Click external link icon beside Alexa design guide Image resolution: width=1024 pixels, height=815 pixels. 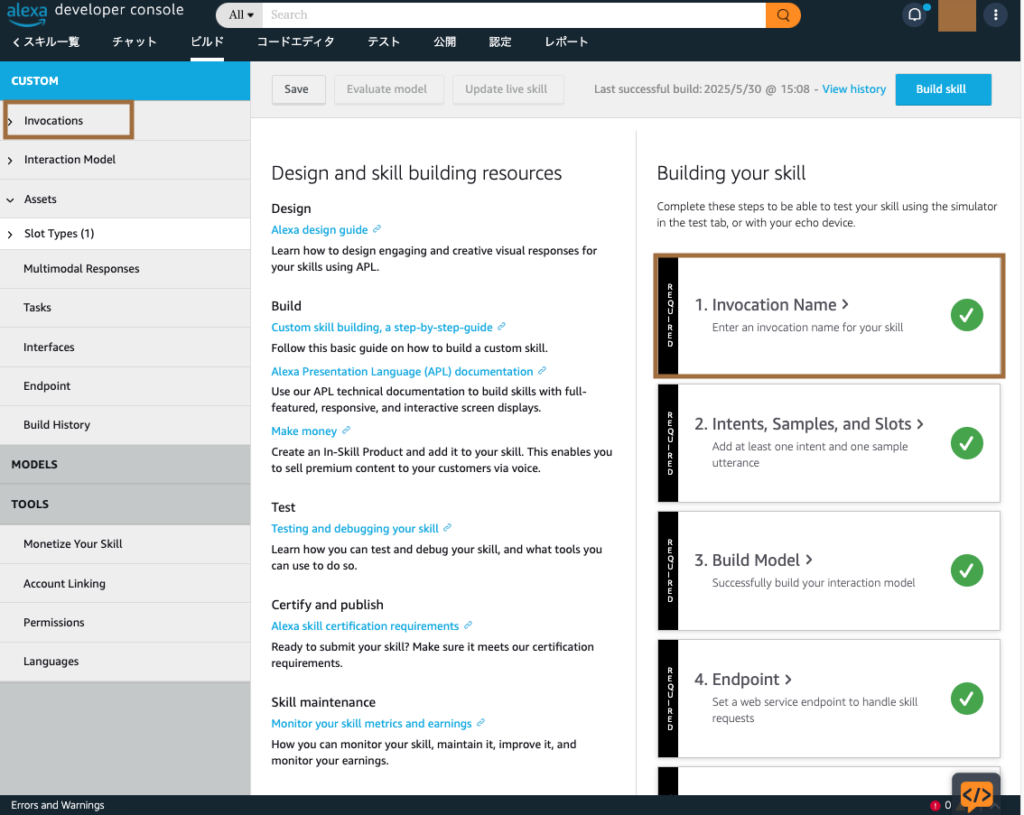[x=377, y=229]
